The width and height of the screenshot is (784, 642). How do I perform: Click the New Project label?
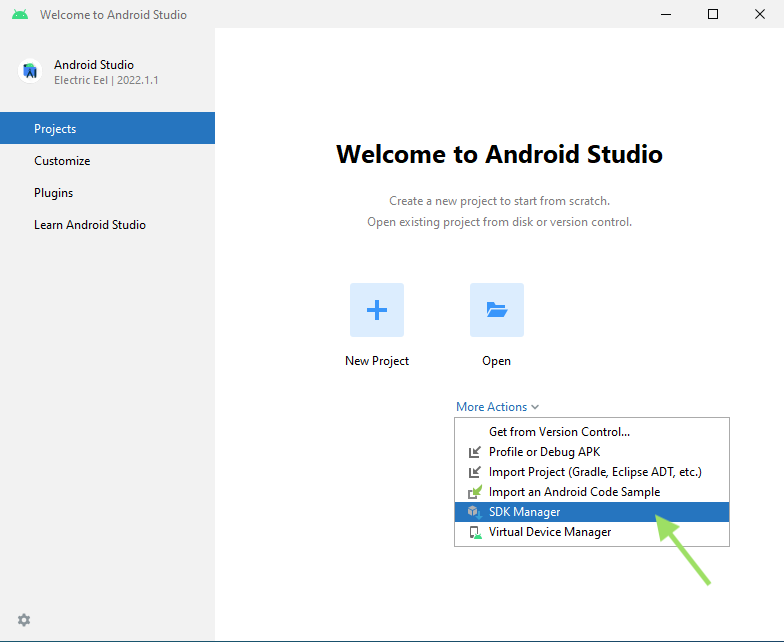click(376, 361)
